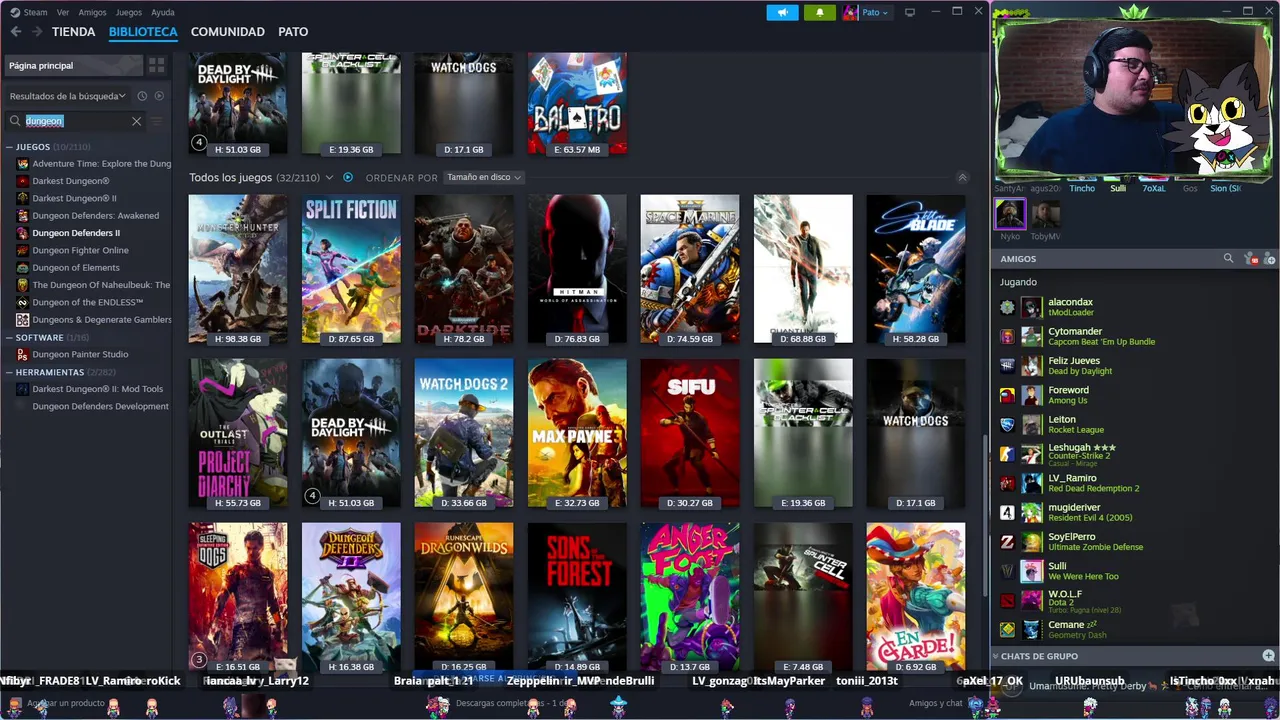
Task: Click friend Leshugah playing Counter-Strike 2
Action: click(1134, 454)
